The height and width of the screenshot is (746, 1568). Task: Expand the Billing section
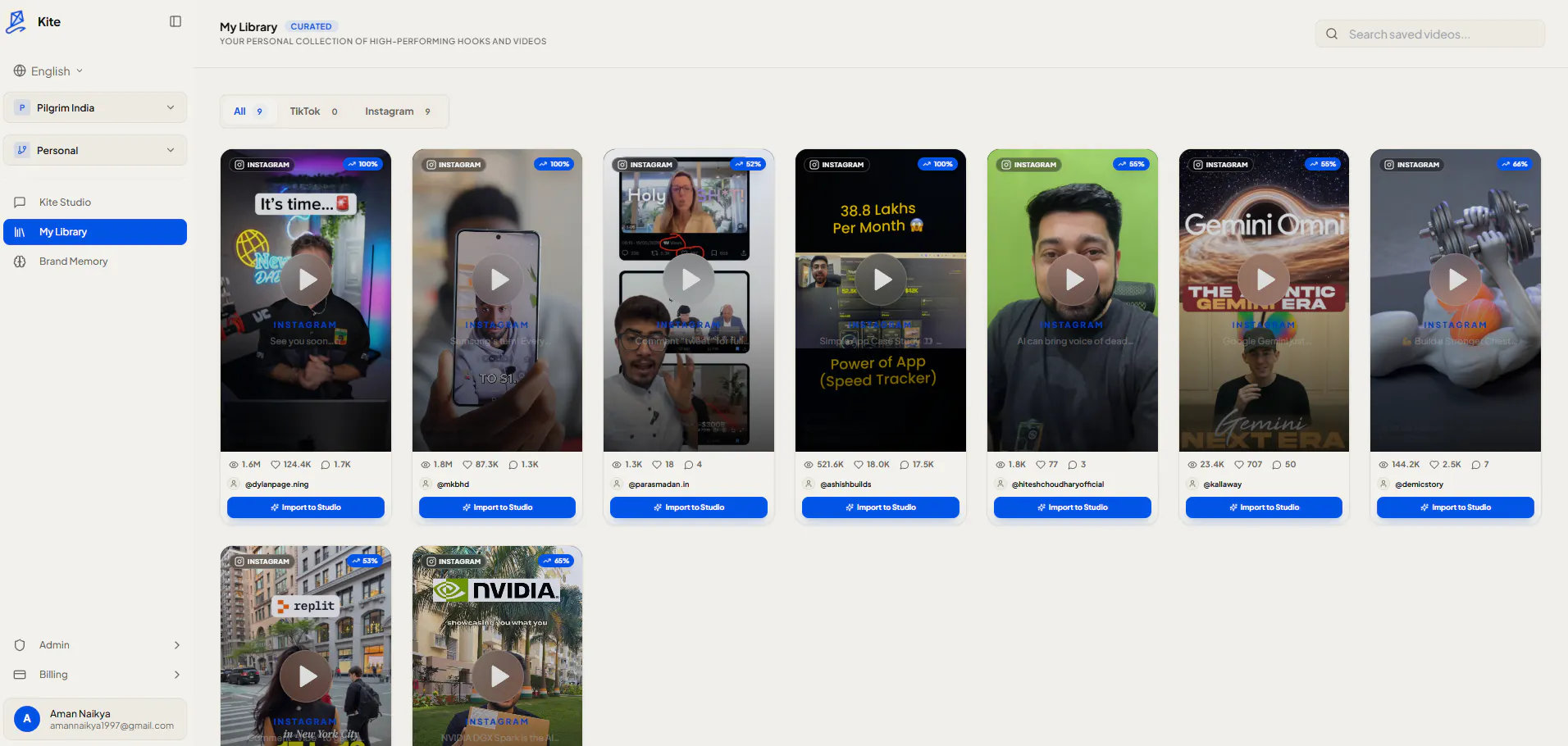coord(95,675)
